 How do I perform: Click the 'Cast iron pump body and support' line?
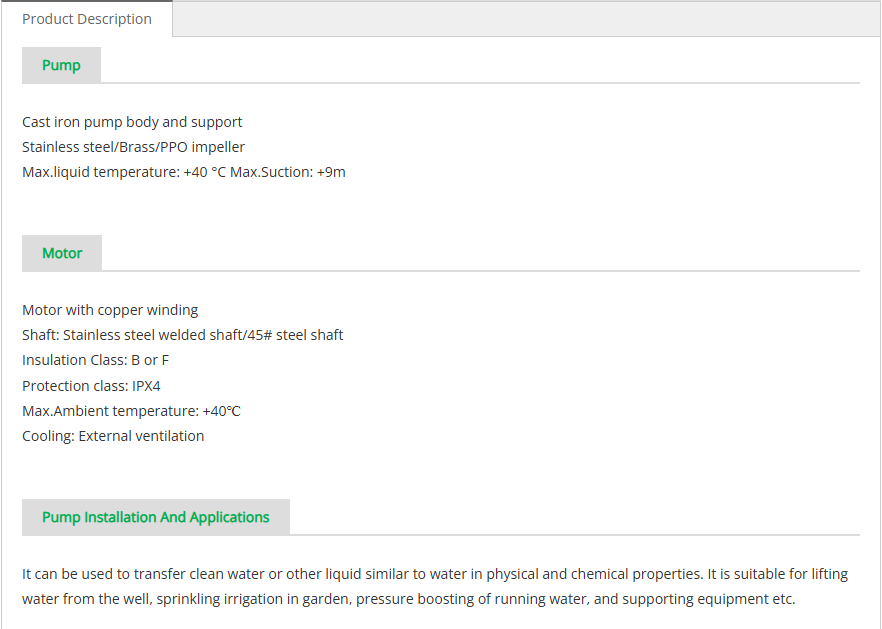pos(132,122)
